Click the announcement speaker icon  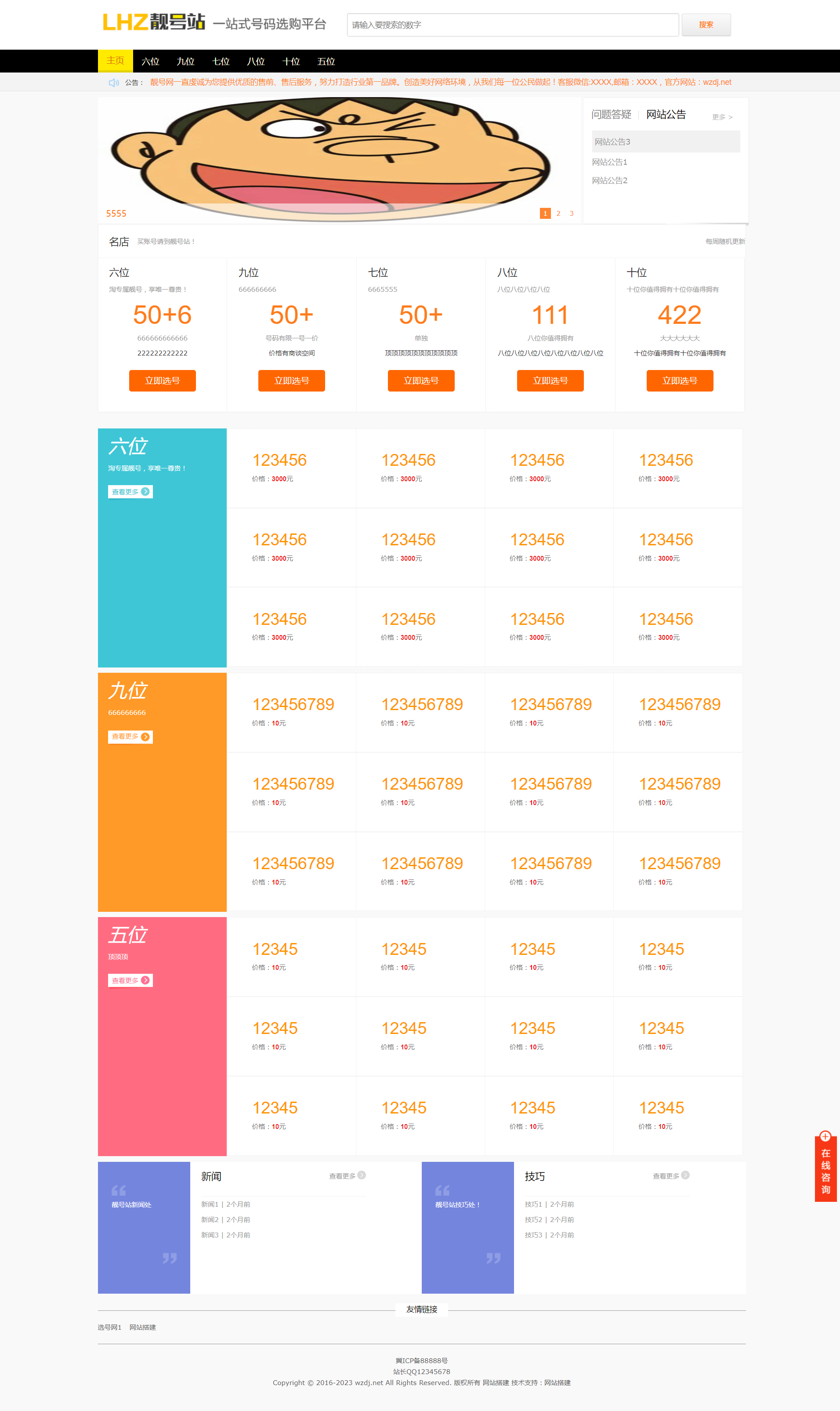[x=113, y=83]
